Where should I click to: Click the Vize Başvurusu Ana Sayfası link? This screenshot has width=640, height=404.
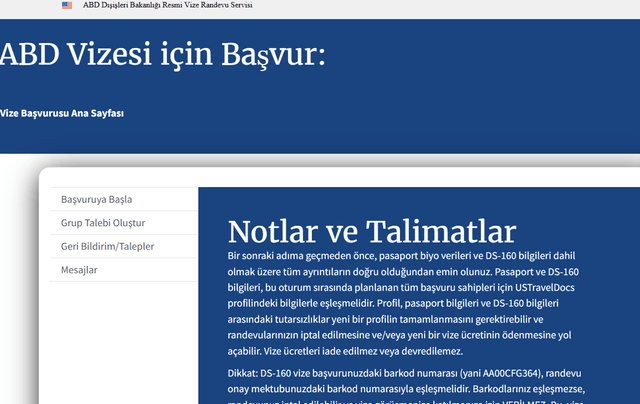62,113
